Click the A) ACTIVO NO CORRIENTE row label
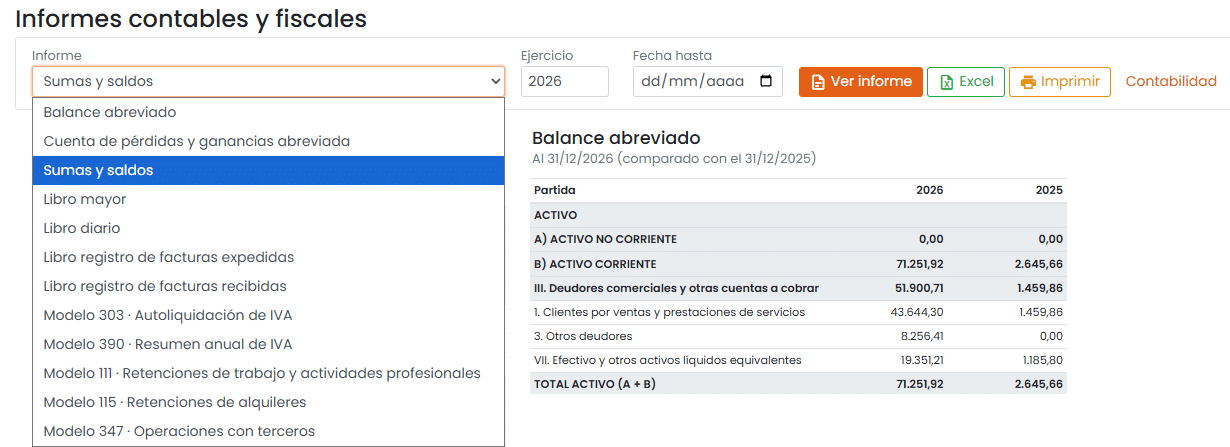Screen dimensions: 1230x447 coord(605,239)
